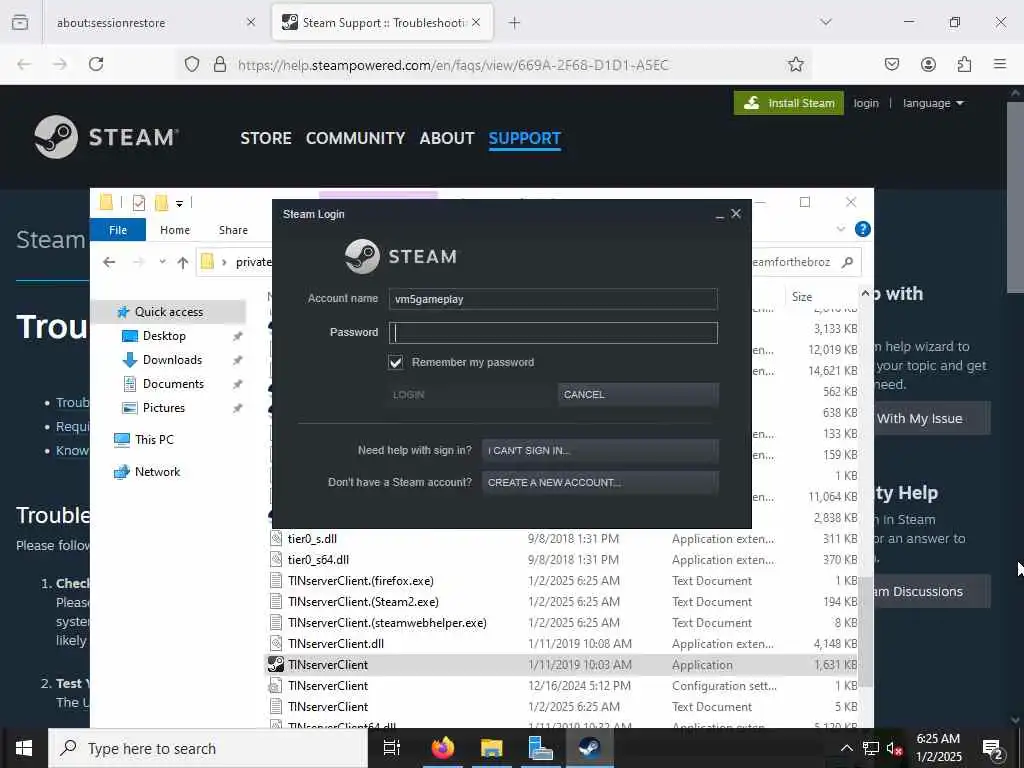The width and height of the screenshot is (1024, 768).
Task: Open SUPPORT on Steam navigation
Action: coord(524,138)
